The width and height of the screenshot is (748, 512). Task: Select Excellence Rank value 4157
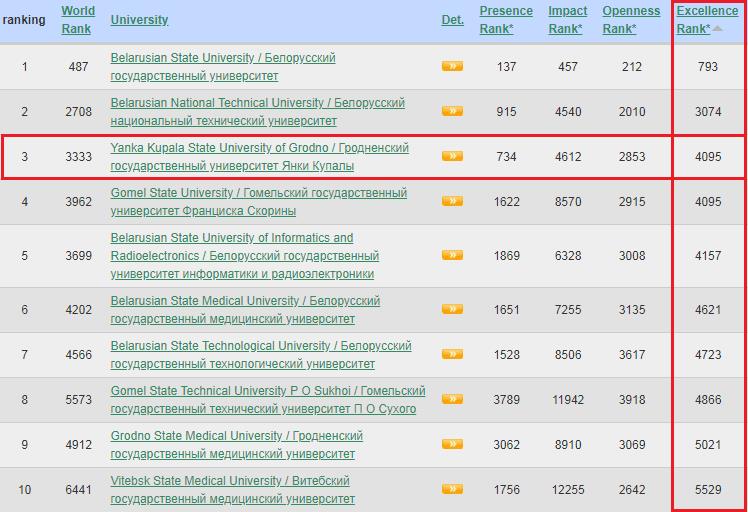(x=707, y=256)
